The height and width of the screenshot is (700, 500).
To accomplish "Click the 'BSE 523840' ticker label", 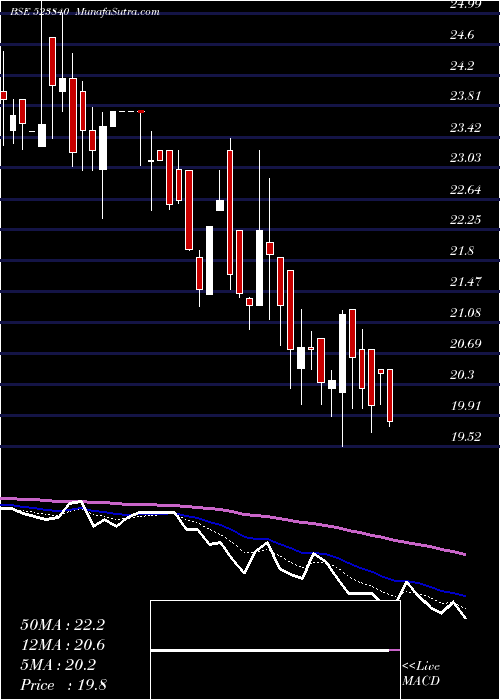I will coord(40,12).
